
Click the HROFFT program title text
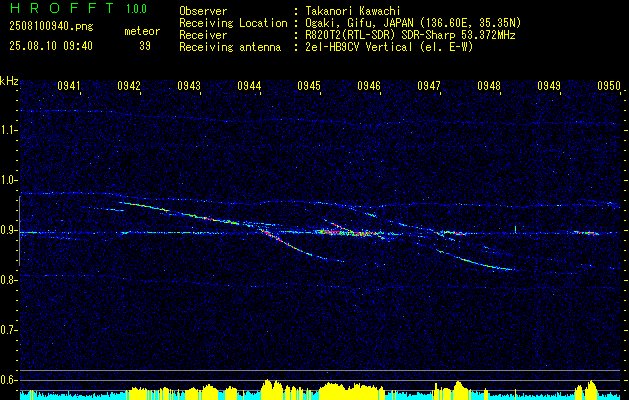tap(62, 8)
